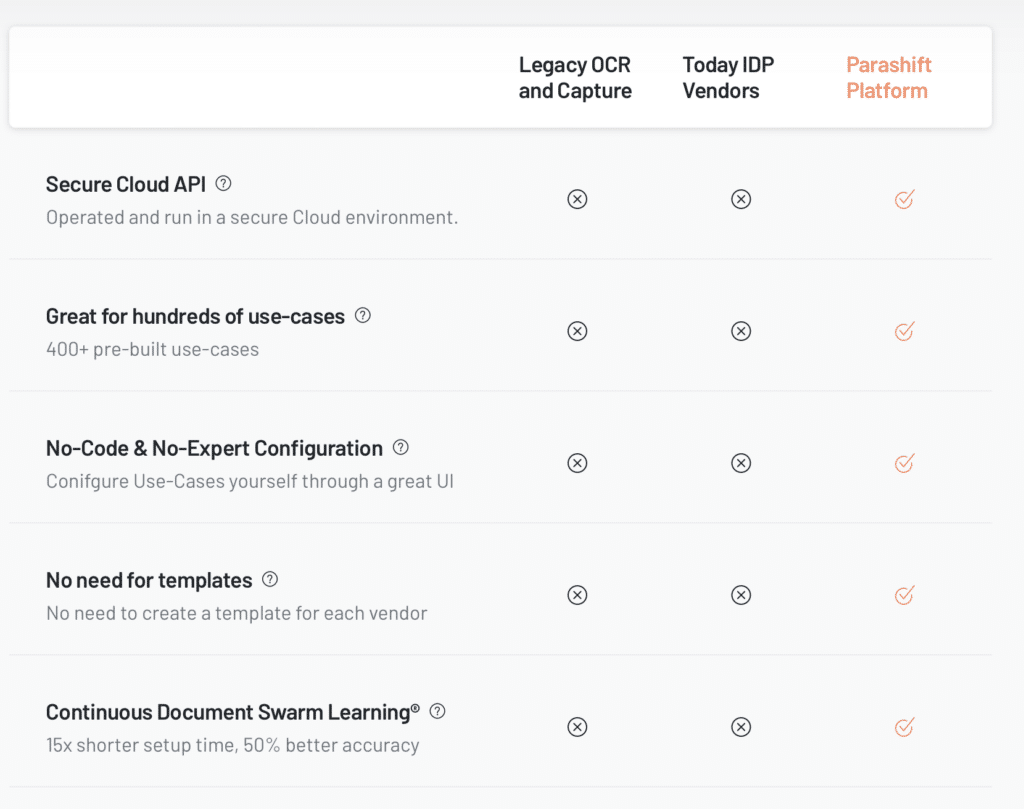Screen dimensions: 1024x809
Task: Open help icon for Continuous Document Swarm Learning
Action: 437,712
